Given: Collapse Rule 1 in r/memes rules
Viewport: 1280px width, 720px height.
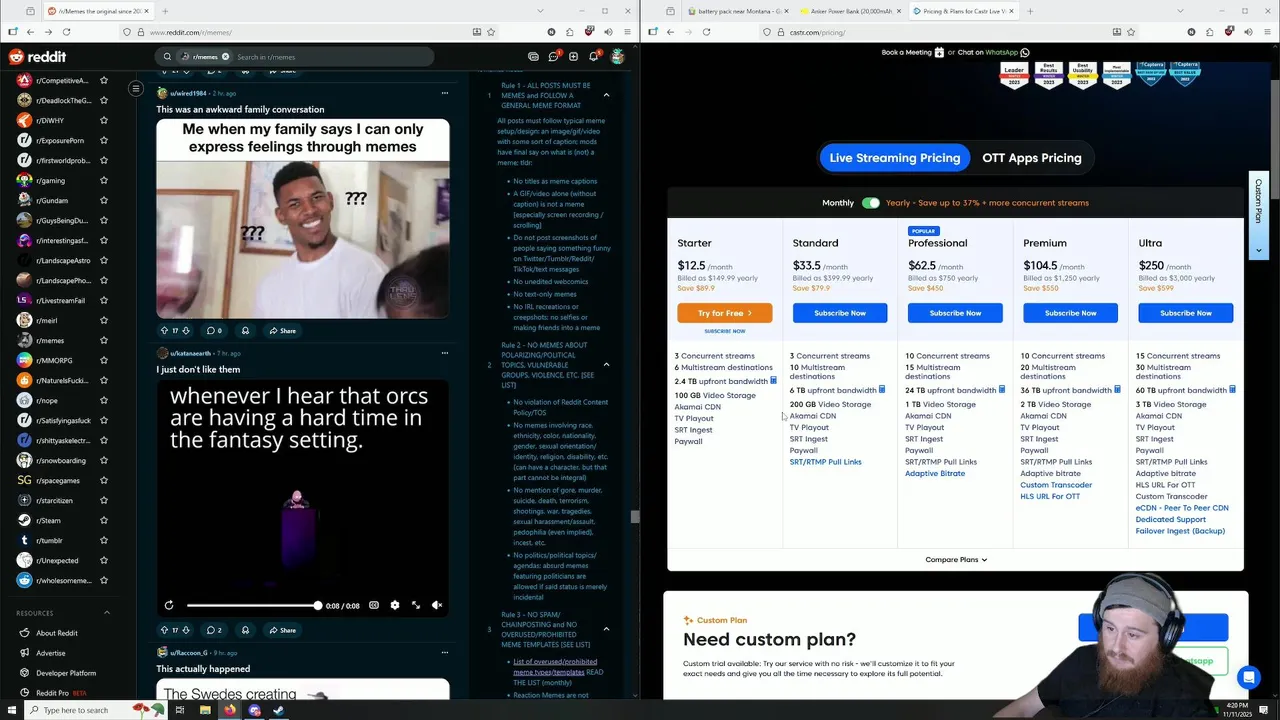Looking at the screenshot, I should click(x=606, y=95).
